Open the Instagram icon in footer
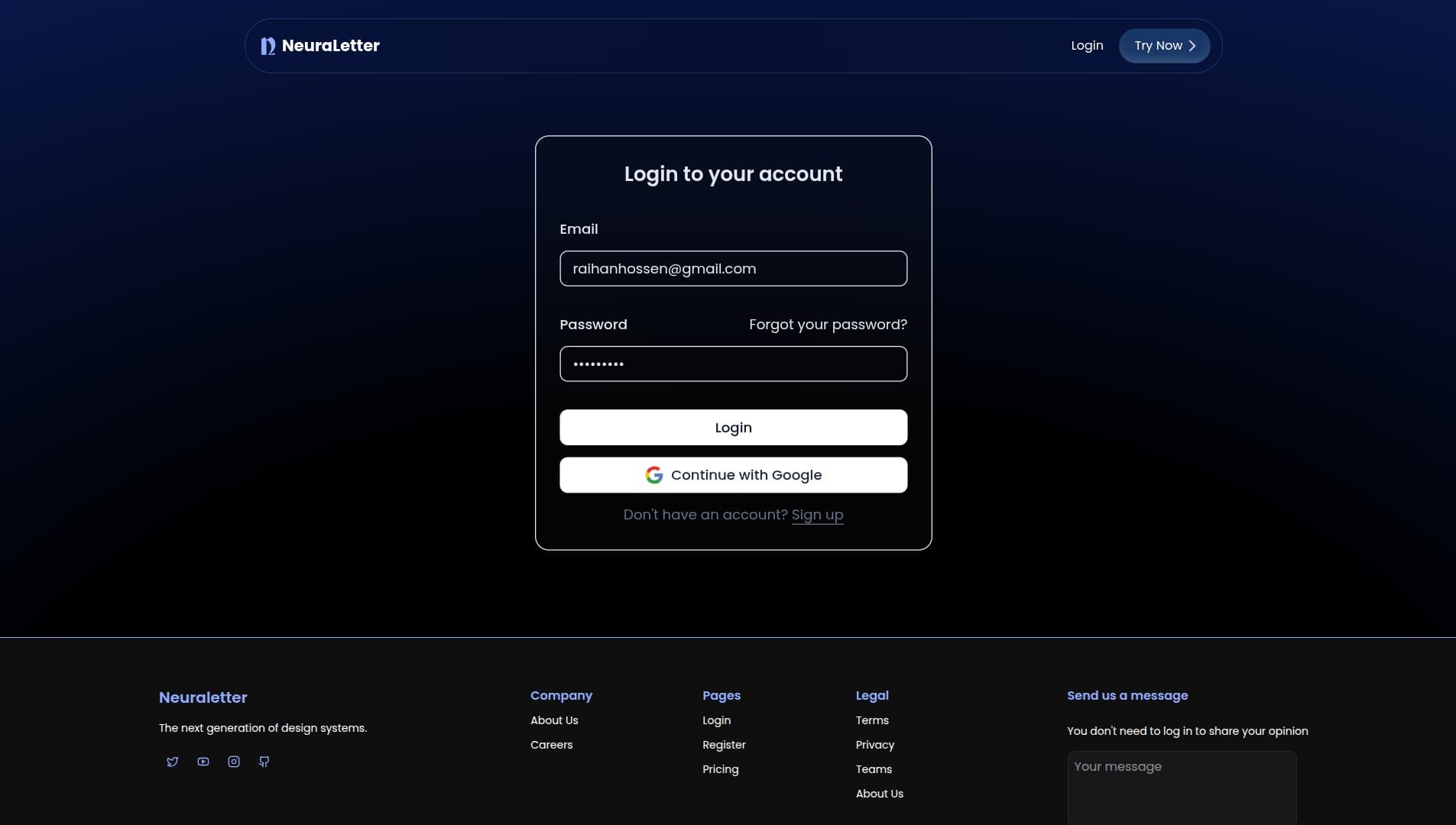 tap(234, 762)
